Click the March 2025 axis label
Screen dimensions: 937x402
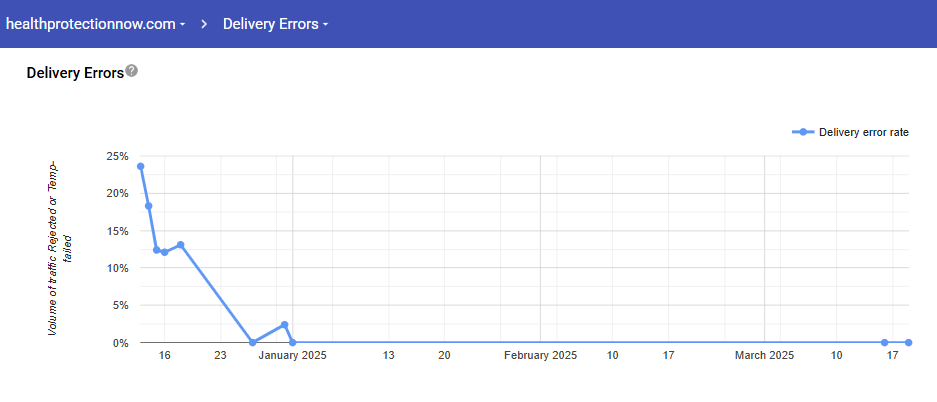[765, 355]
